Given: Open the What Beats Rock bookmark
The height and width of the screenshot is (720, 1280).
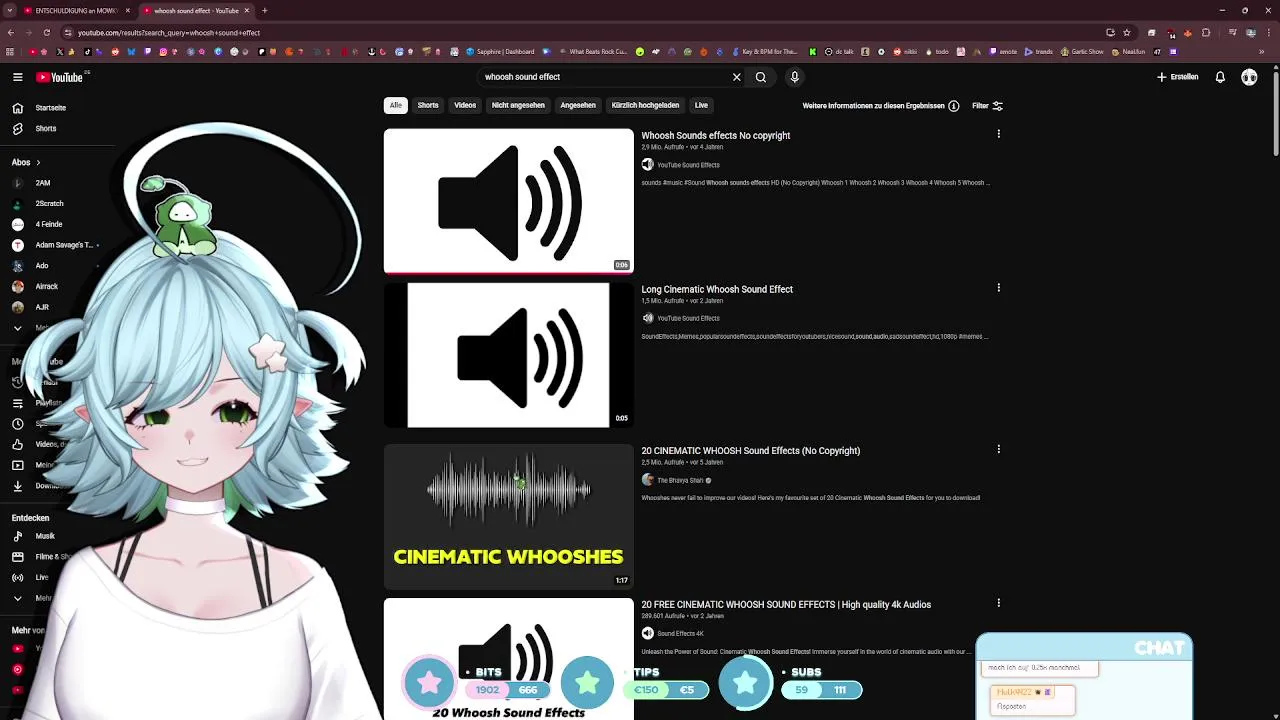Looking at the screenshot, I should pos(592,52).
